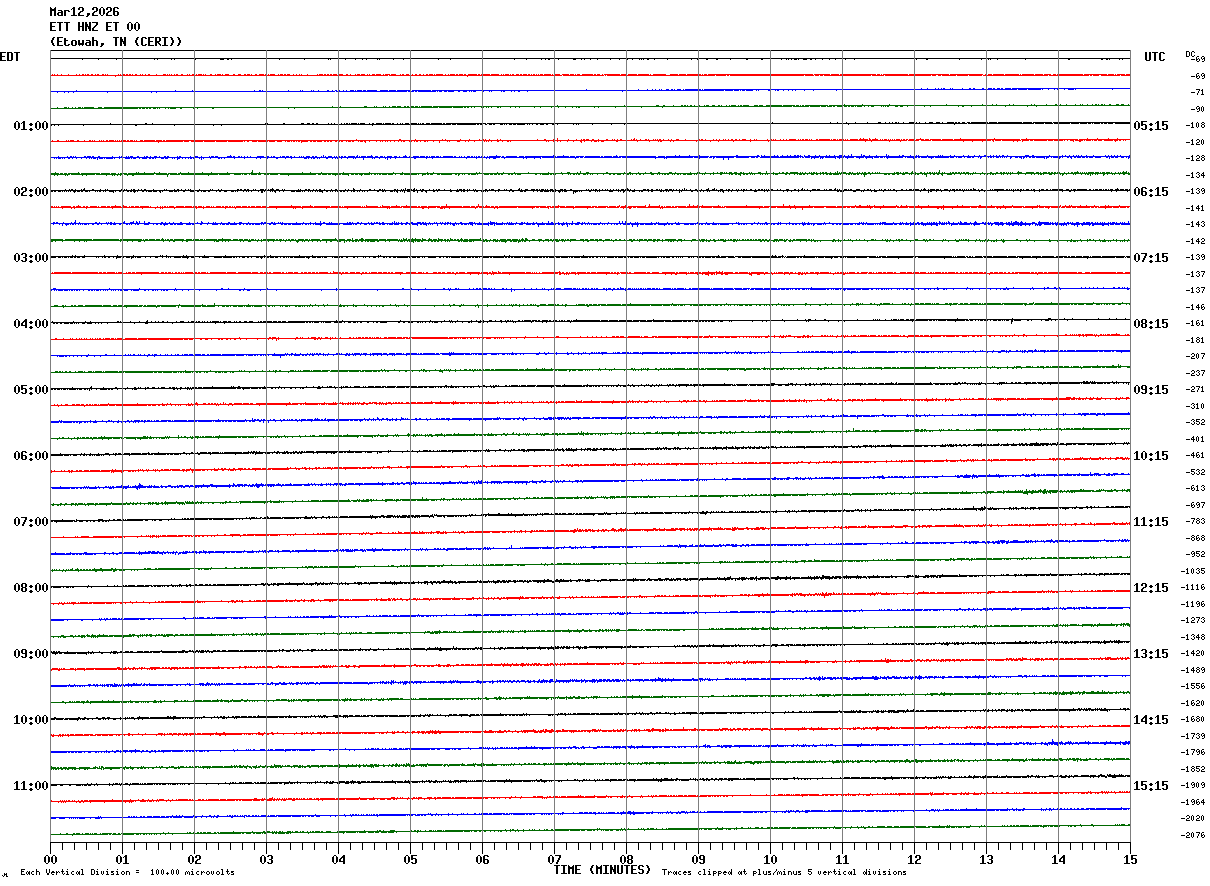This screenshot has width=1210, height=886.
Task: Click the 'ETT HNZ ET 00' station code
Action: coord(95,27)
